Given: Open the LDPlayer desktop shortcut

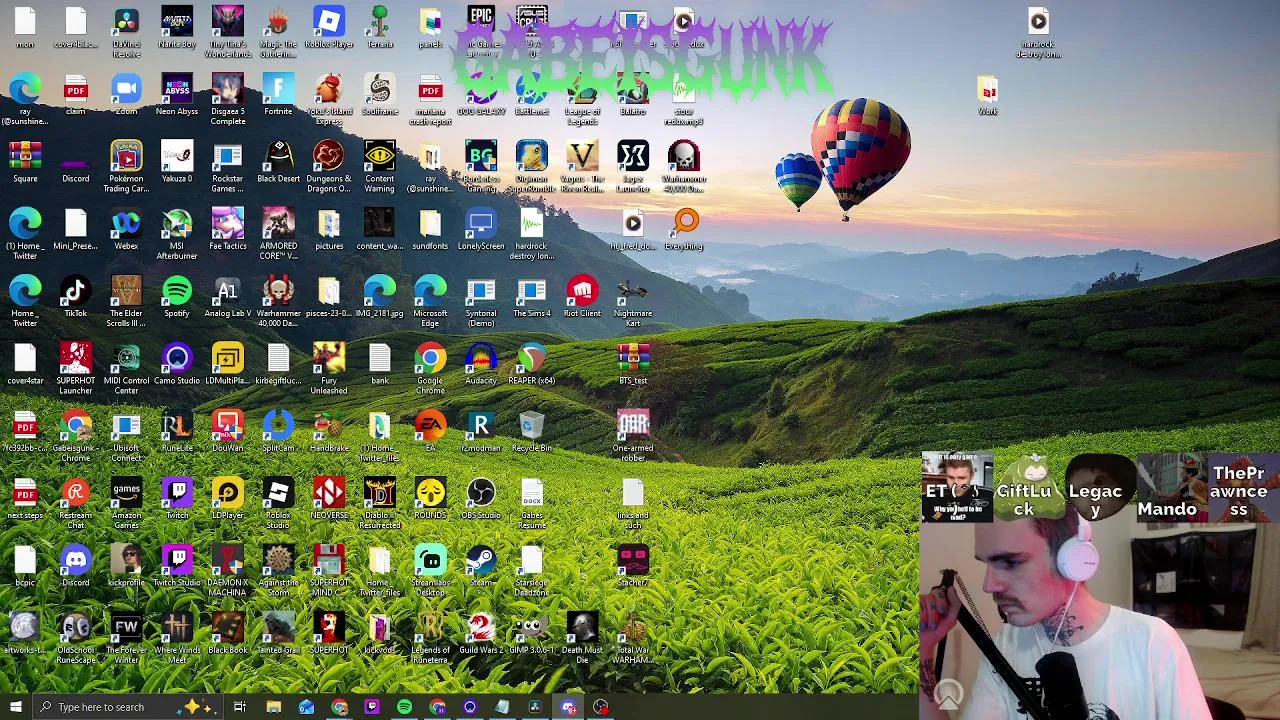Looking at the screenshot, I should coord(227,499).
